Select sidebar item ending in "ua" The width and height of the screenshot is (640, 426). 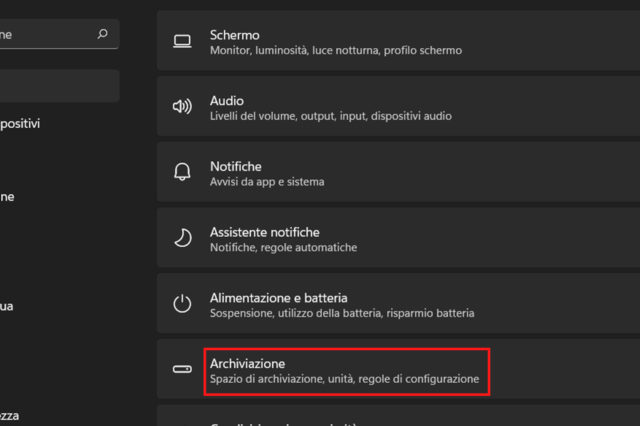7,306
